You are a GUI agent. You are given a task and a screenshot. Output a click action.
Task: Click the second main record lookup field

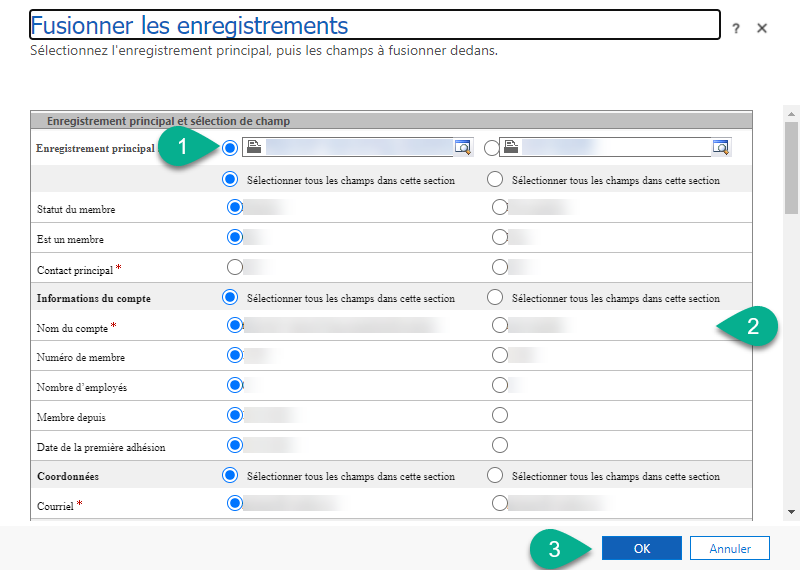pos(615,147)
